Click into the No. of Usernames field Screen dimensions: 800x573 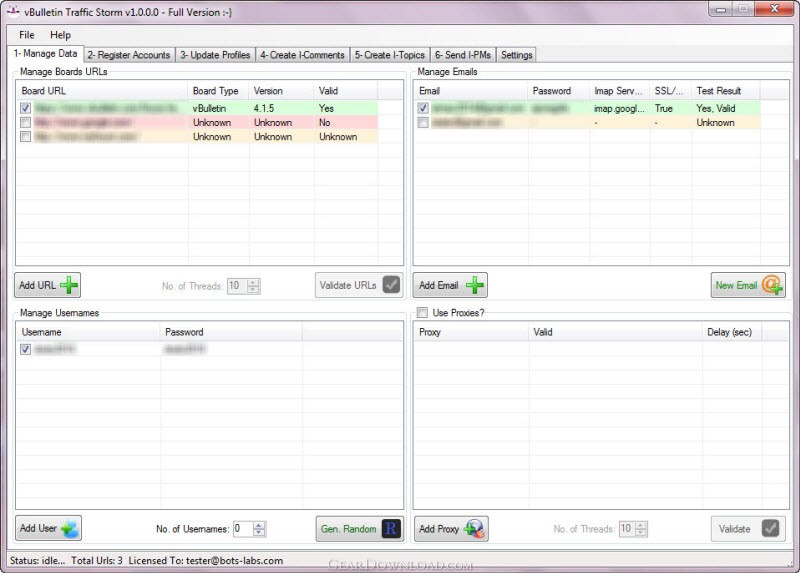click(x=243, y=529)
